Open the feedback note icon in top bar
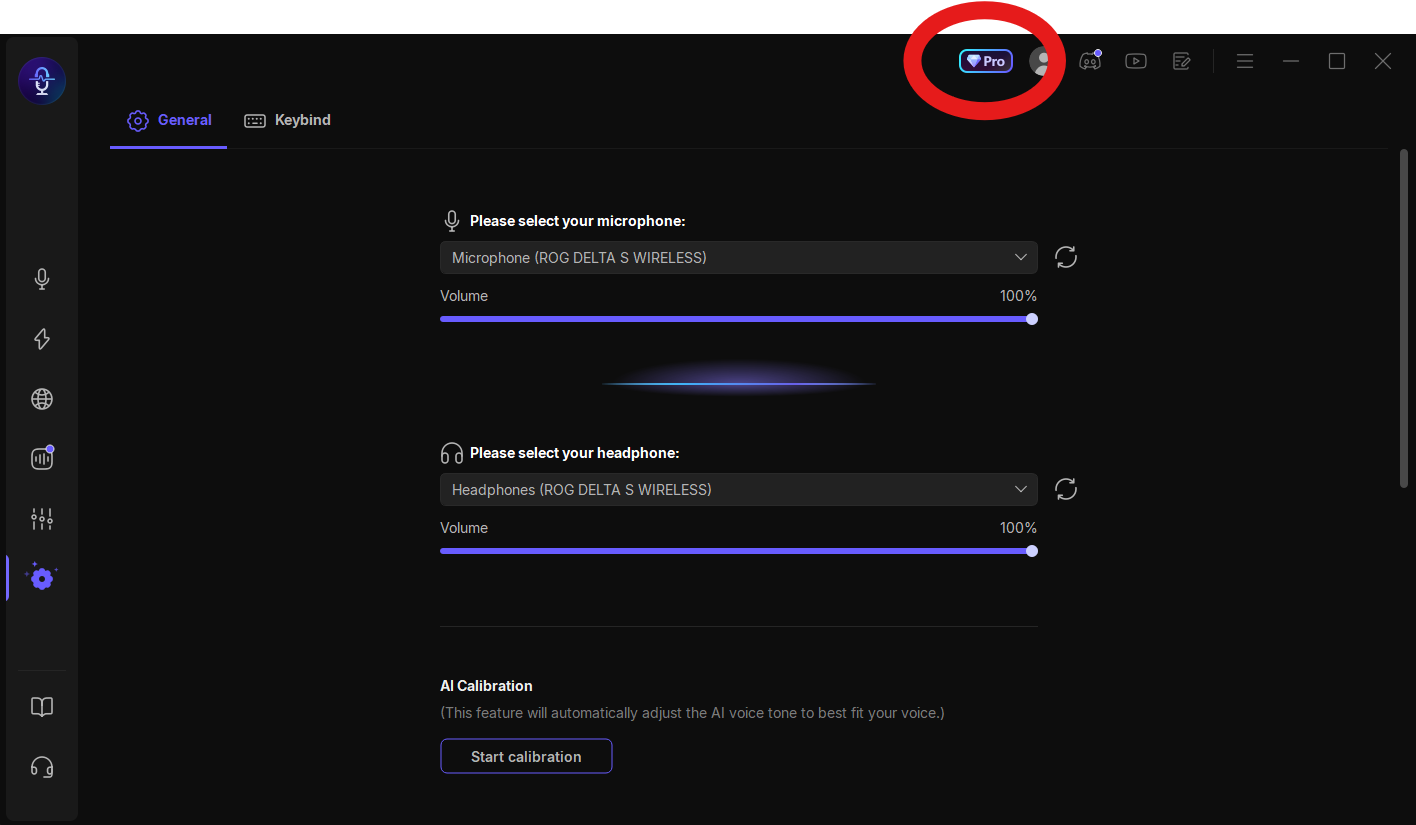The image size is (1416, 825). [1182, 61]
